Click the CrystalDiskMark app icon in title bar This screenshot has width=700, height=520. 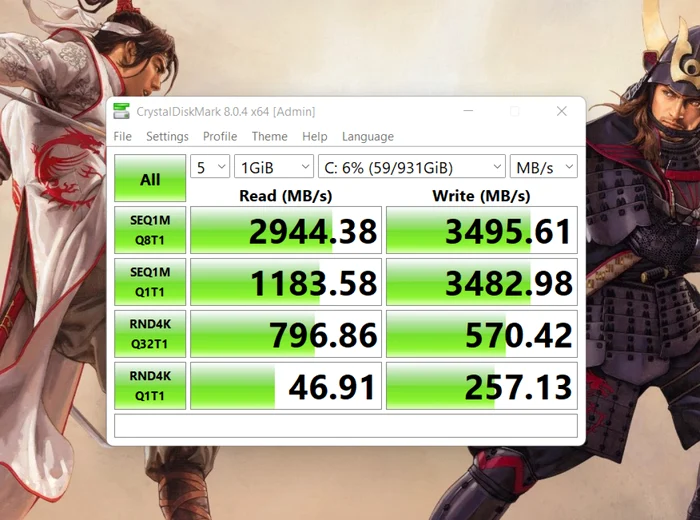pyautogui.click(x=121, y=111)
